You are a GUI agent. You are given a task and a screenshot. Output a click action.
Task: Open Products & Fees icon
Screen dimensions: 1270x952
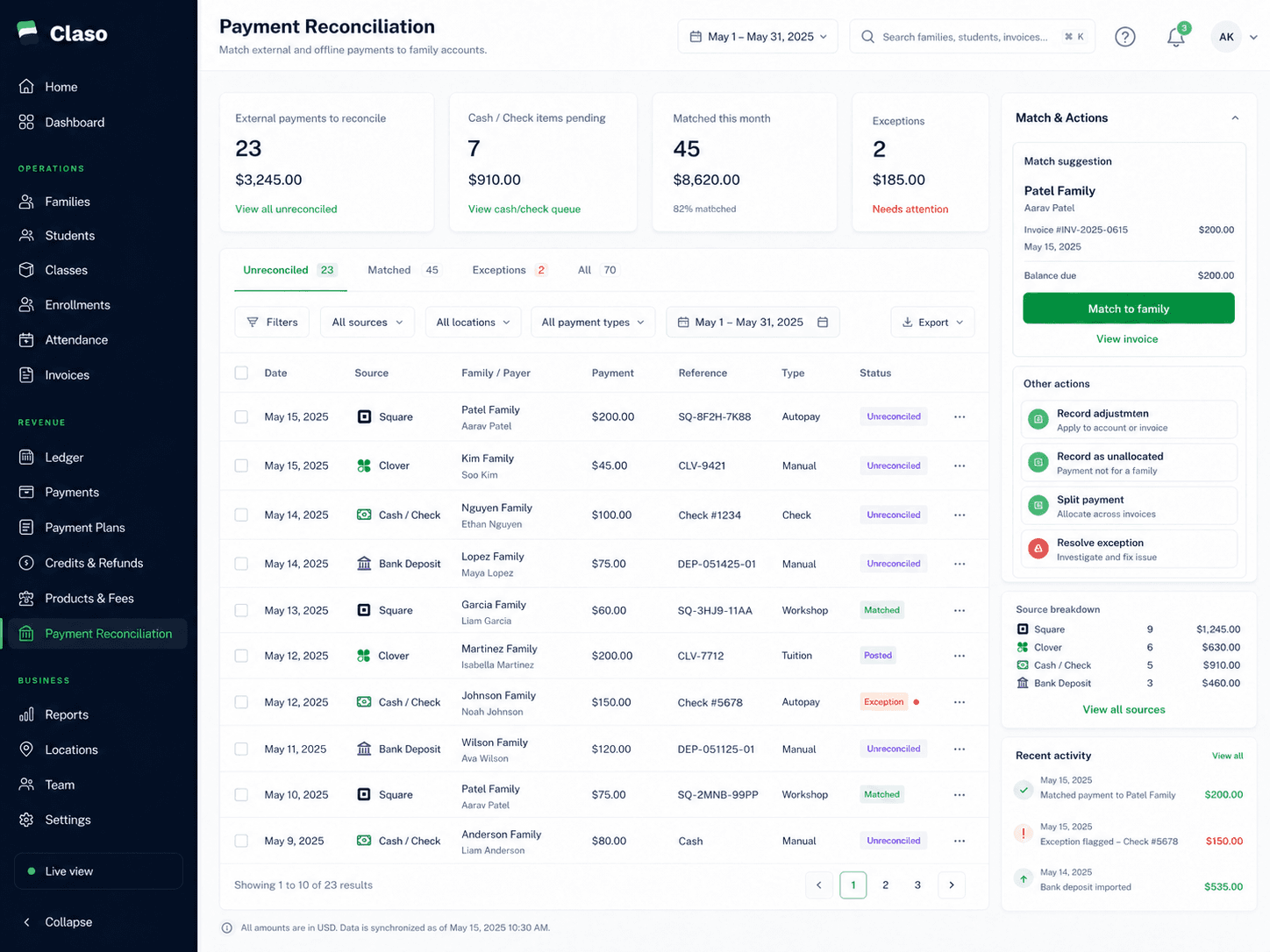[x=26, y=599]
